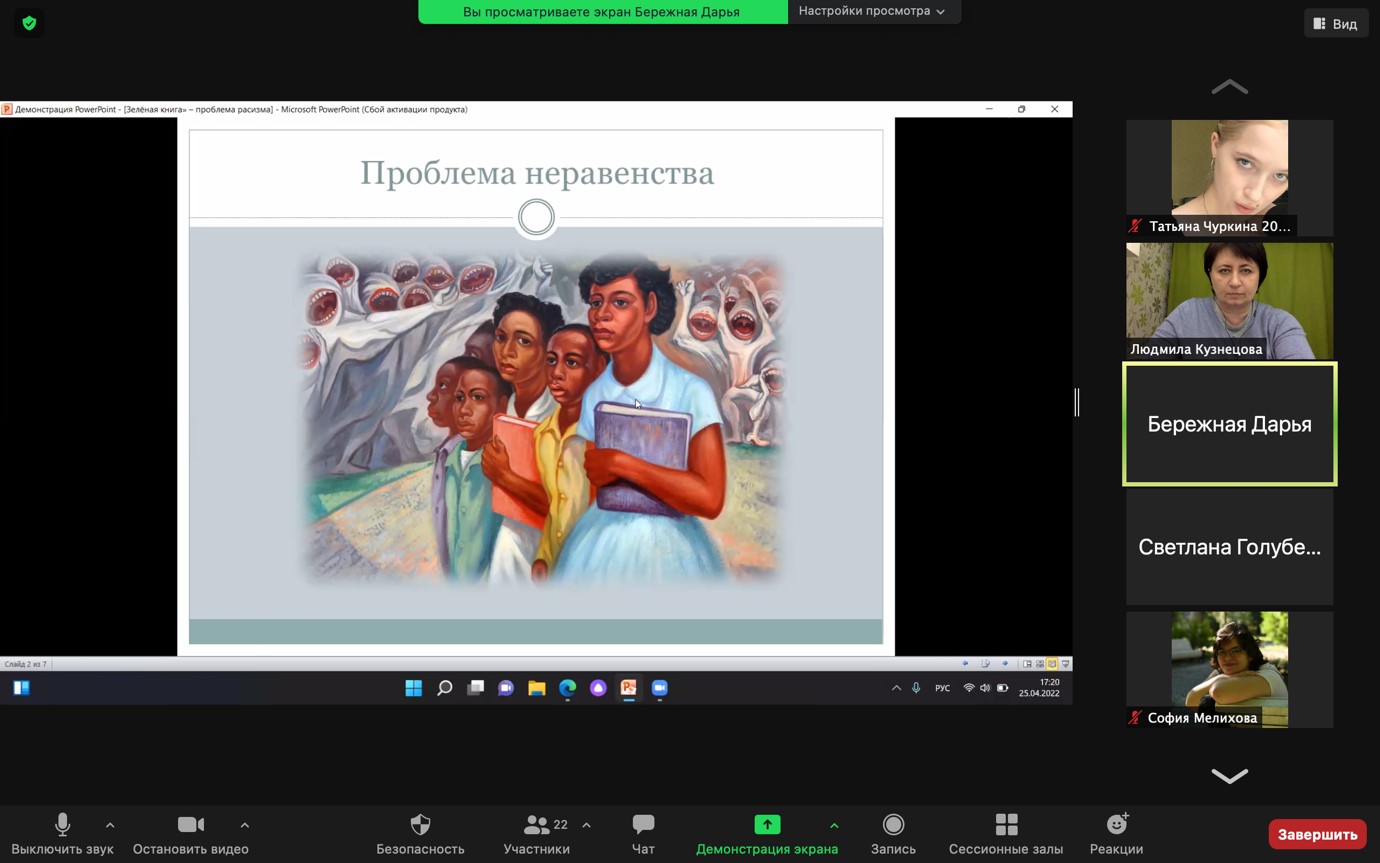Viewport: 1380px width, 863px height.
Task: Open the Участники participants panel
Action: point(537,834)
